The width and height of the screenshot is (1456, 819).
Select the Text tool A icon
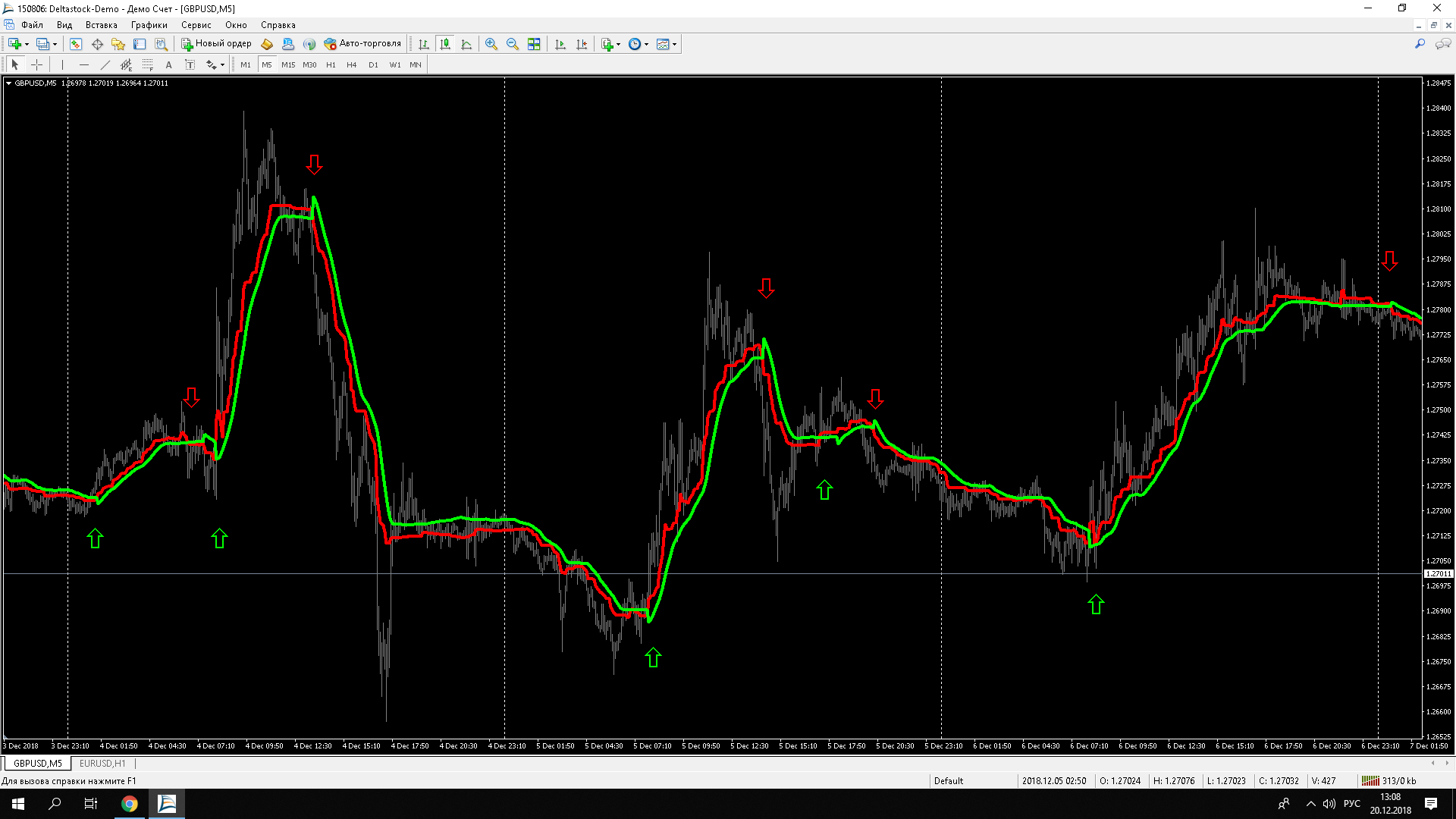tap(168, 64)
